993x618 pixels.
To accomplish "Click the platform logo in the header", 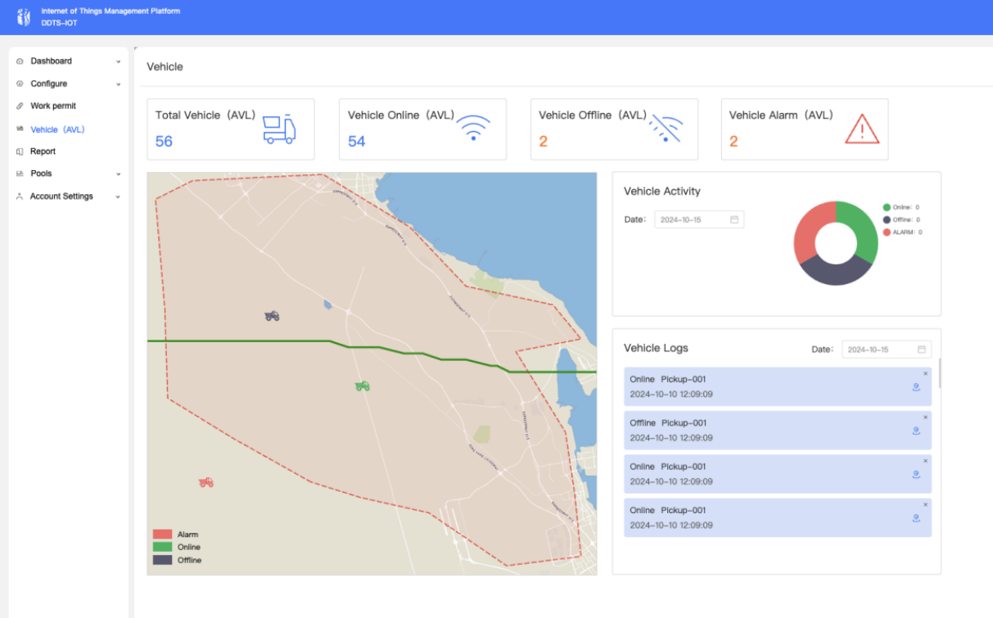I will pos(24,17).
